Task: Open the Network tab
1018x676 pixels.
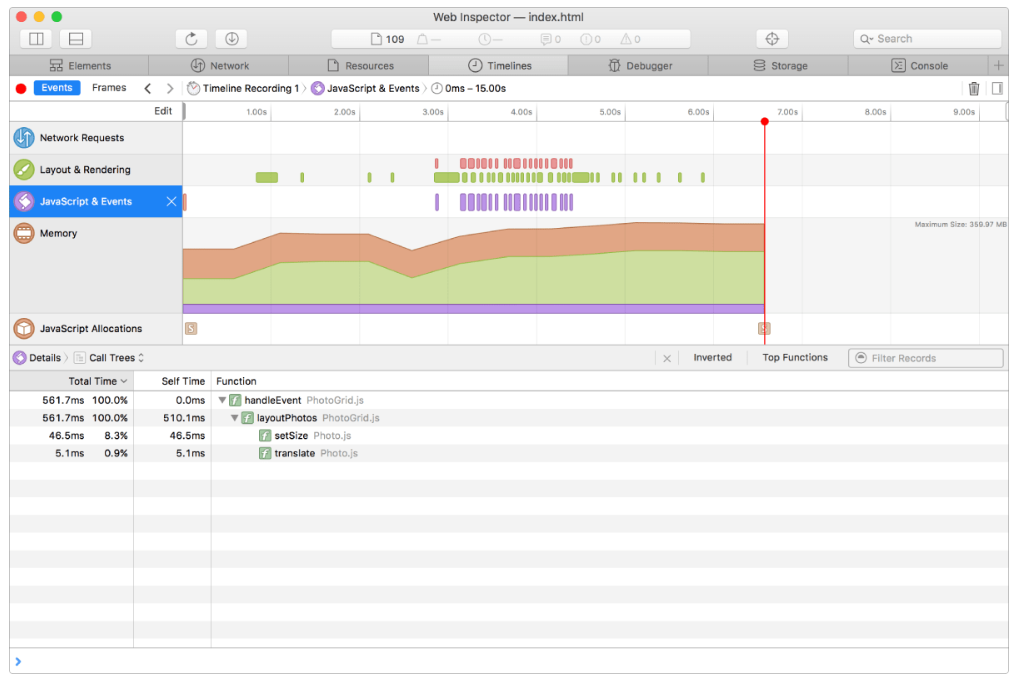Action: [219, 66]
